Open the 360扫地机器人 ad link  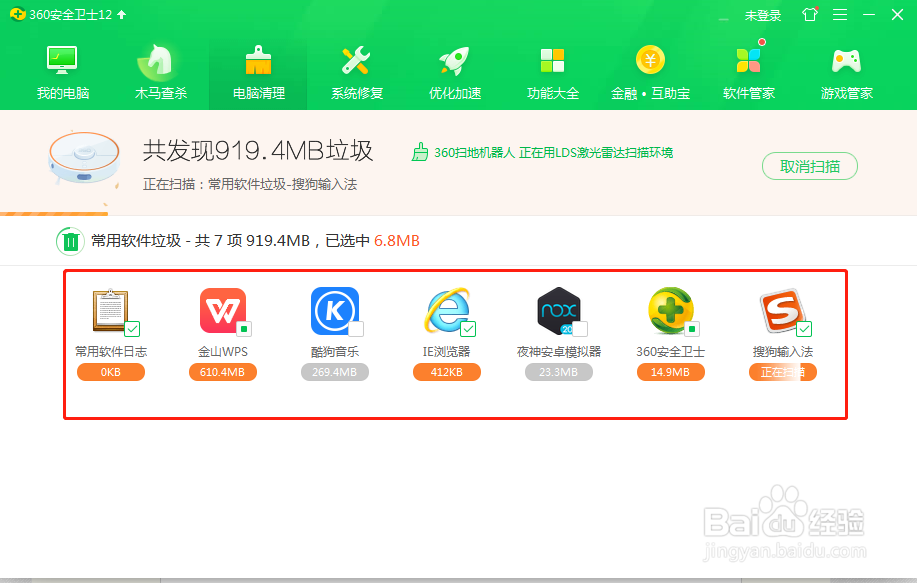(553, 153)
